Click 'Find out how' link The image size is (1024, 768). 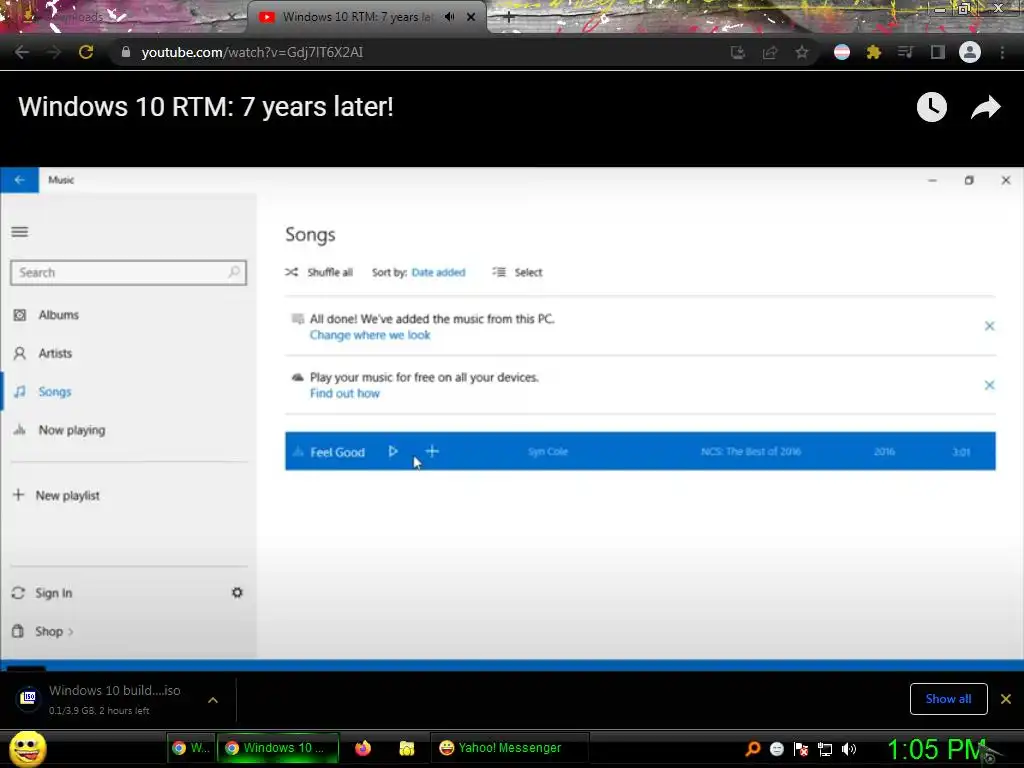[344, 393]
